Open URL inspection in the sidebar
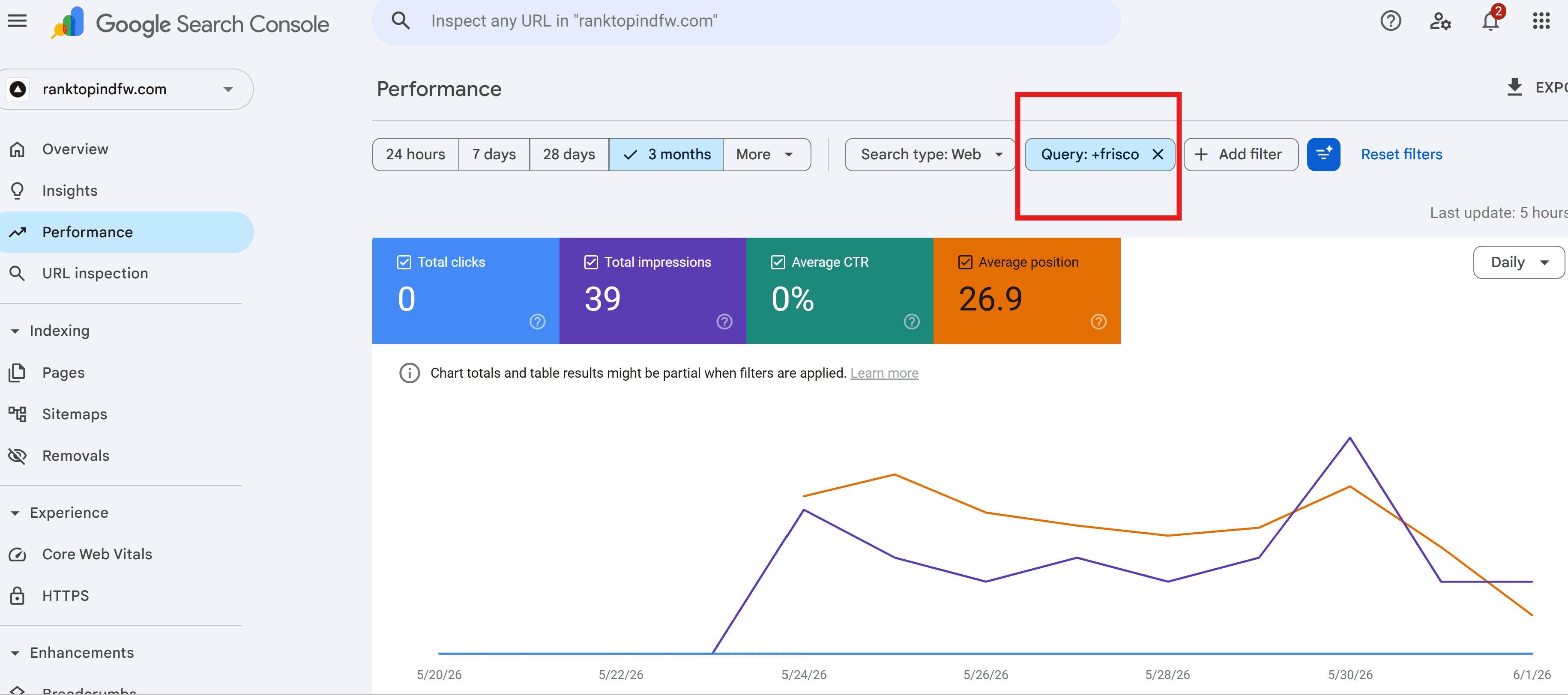The height and width of the screenshot is (695, 1568). click(x=127, y=273)
